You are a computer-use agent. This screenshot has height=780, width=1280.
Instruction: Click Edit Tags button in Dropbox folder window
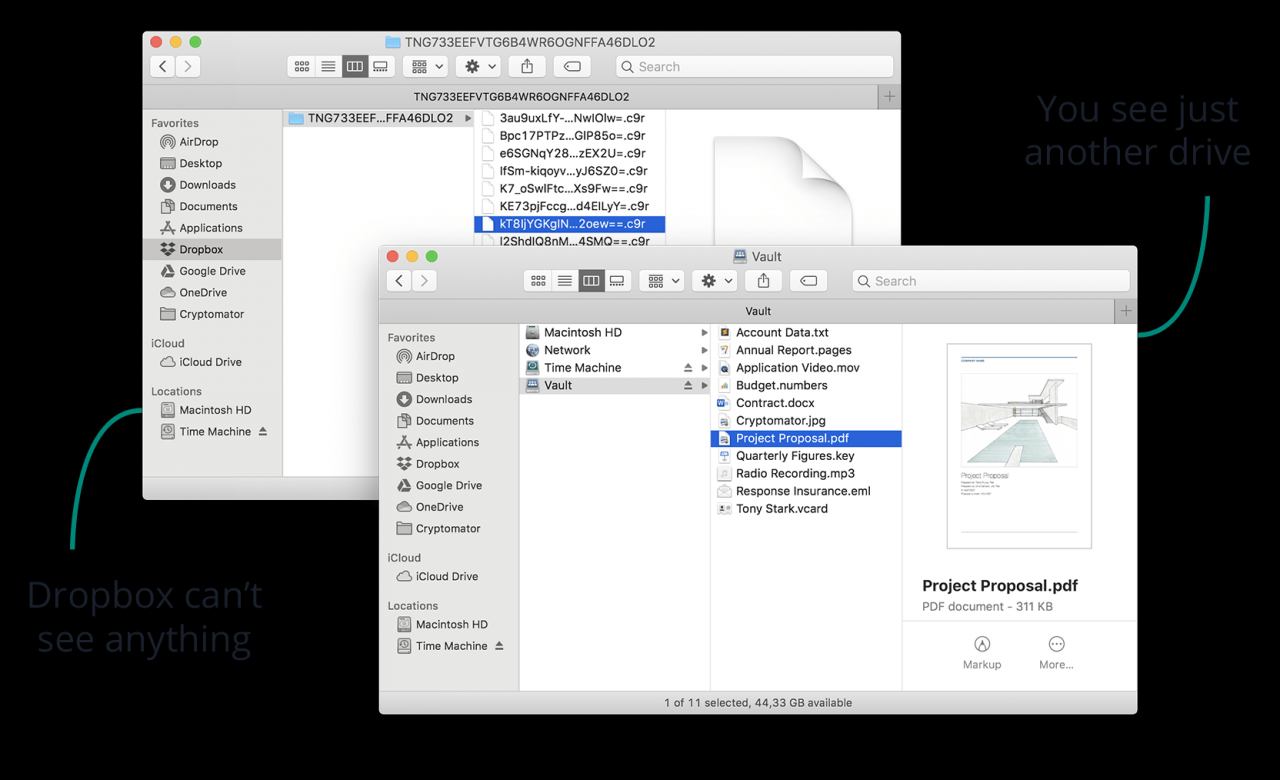571,67
